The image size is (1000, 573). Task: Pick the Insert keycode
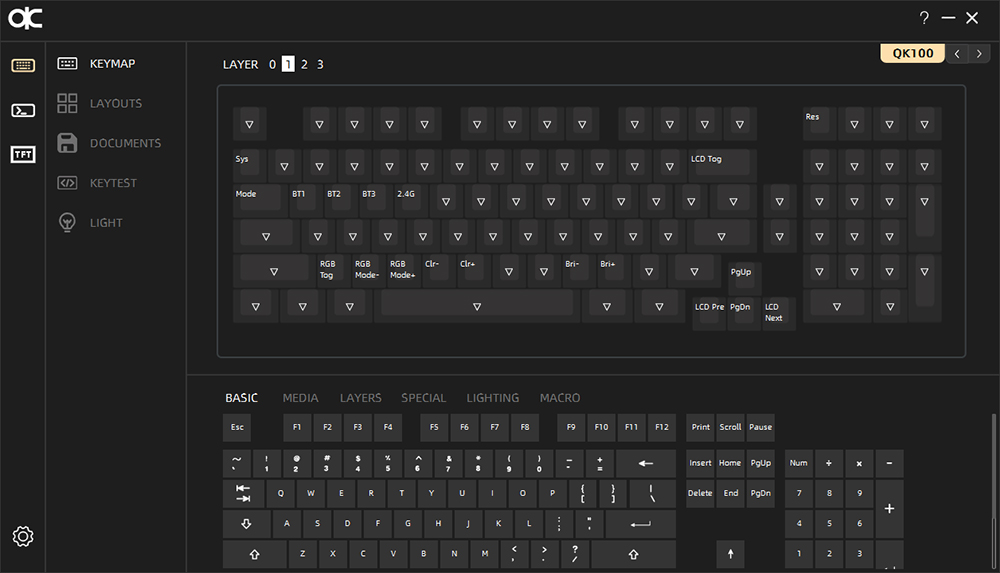coord(700,463)
